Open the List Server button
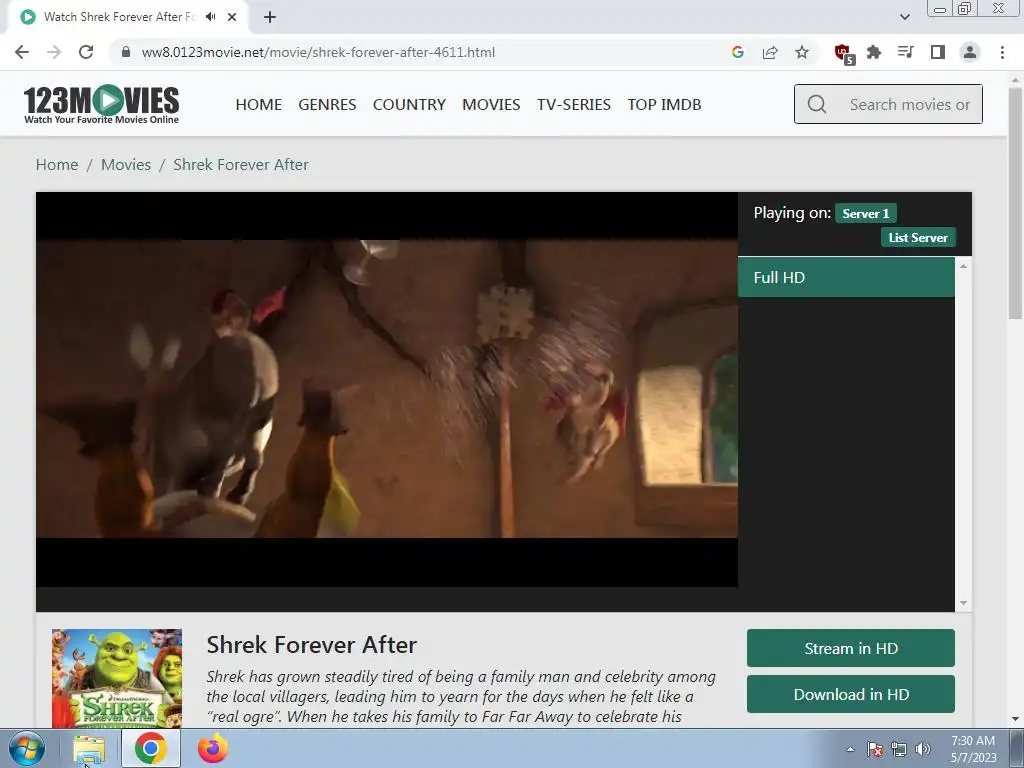 pyautogui.click(x=918, y=238)
